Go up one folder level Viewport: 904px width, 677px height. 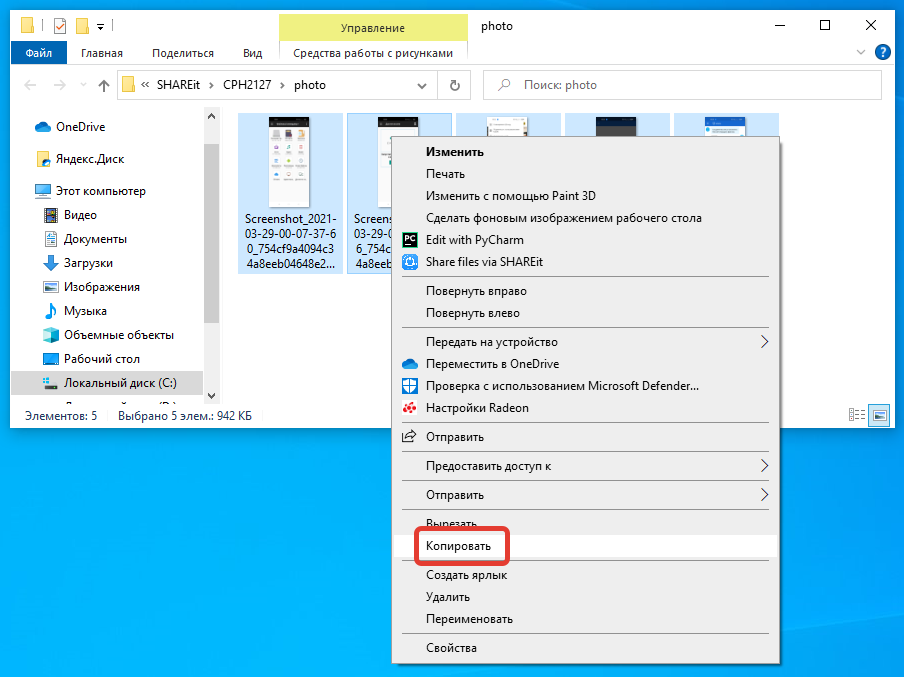104,86
